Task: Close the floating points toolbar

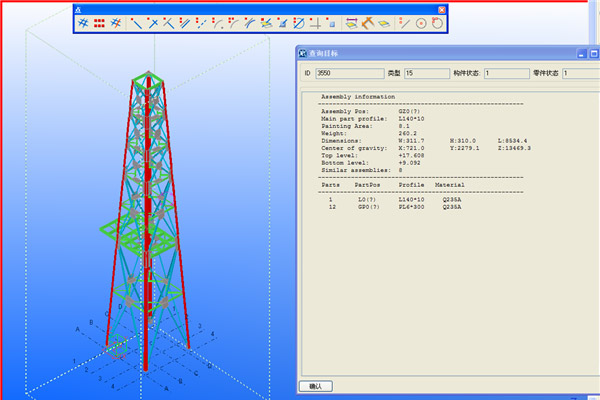Action: 444,9
